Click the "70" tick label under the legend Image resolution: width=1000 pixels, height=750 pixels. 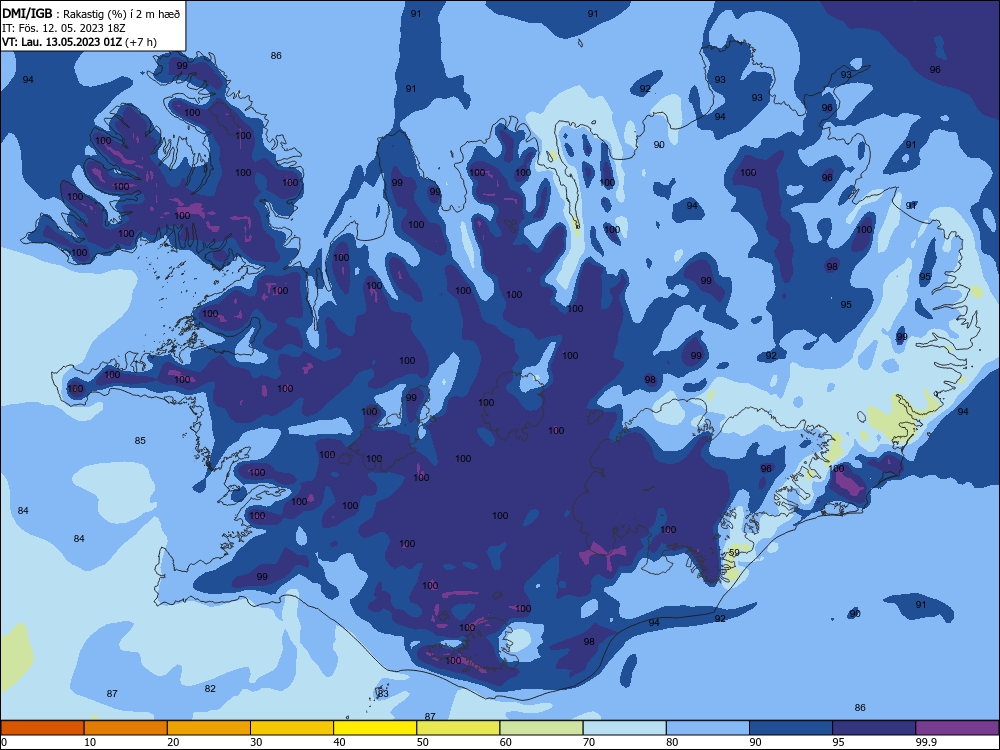[x=589, y=742]
